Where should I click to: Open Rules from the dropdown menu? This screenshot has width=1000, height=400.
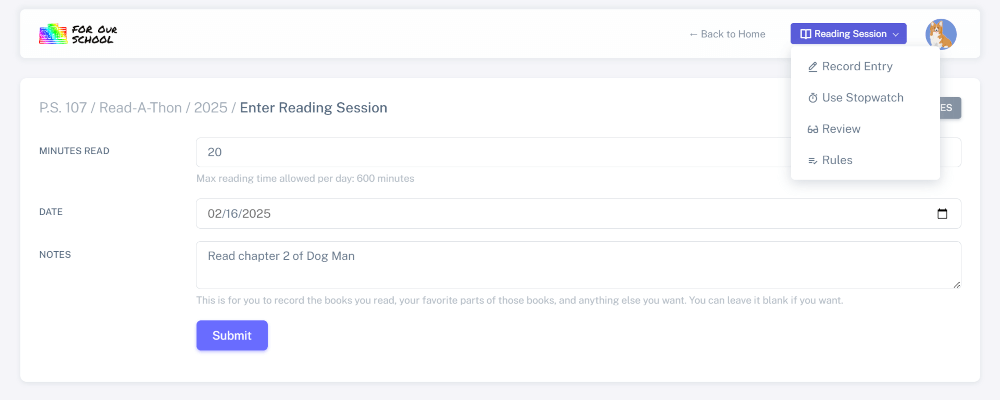837,160
